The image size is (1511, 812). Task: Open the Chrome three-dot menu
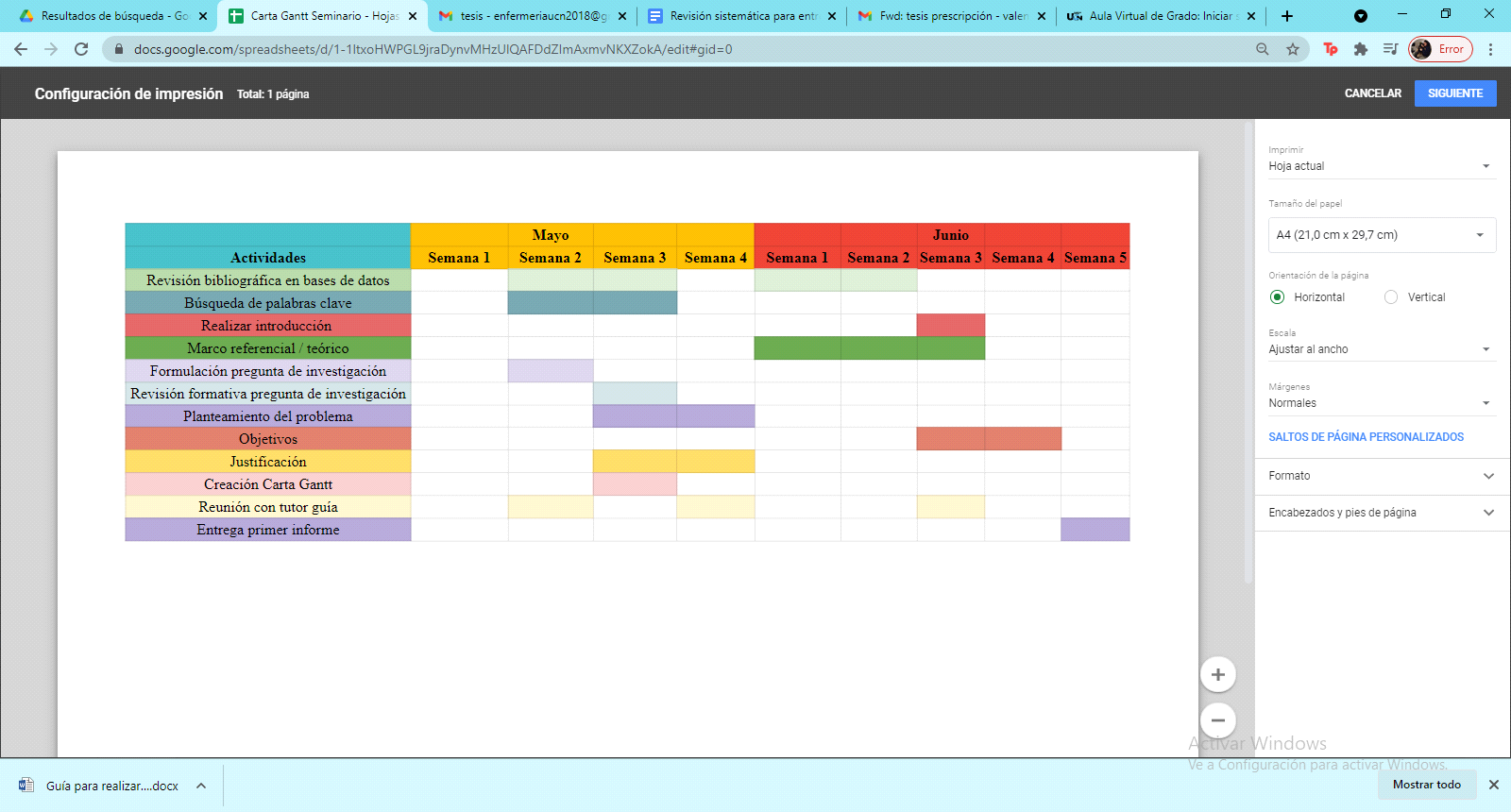(x=1490, y=49)
